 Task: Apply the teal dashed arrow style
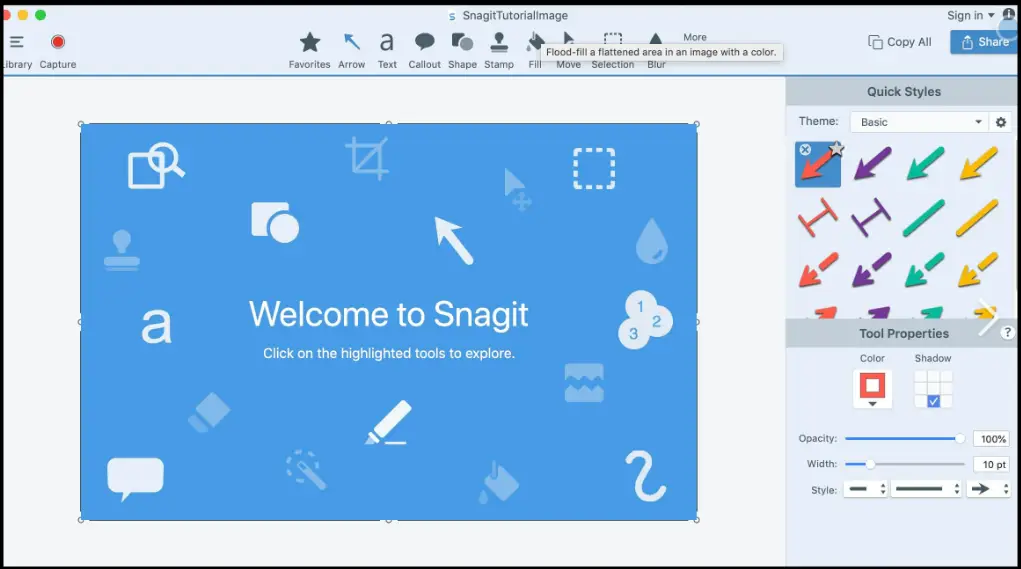(925, 270)
